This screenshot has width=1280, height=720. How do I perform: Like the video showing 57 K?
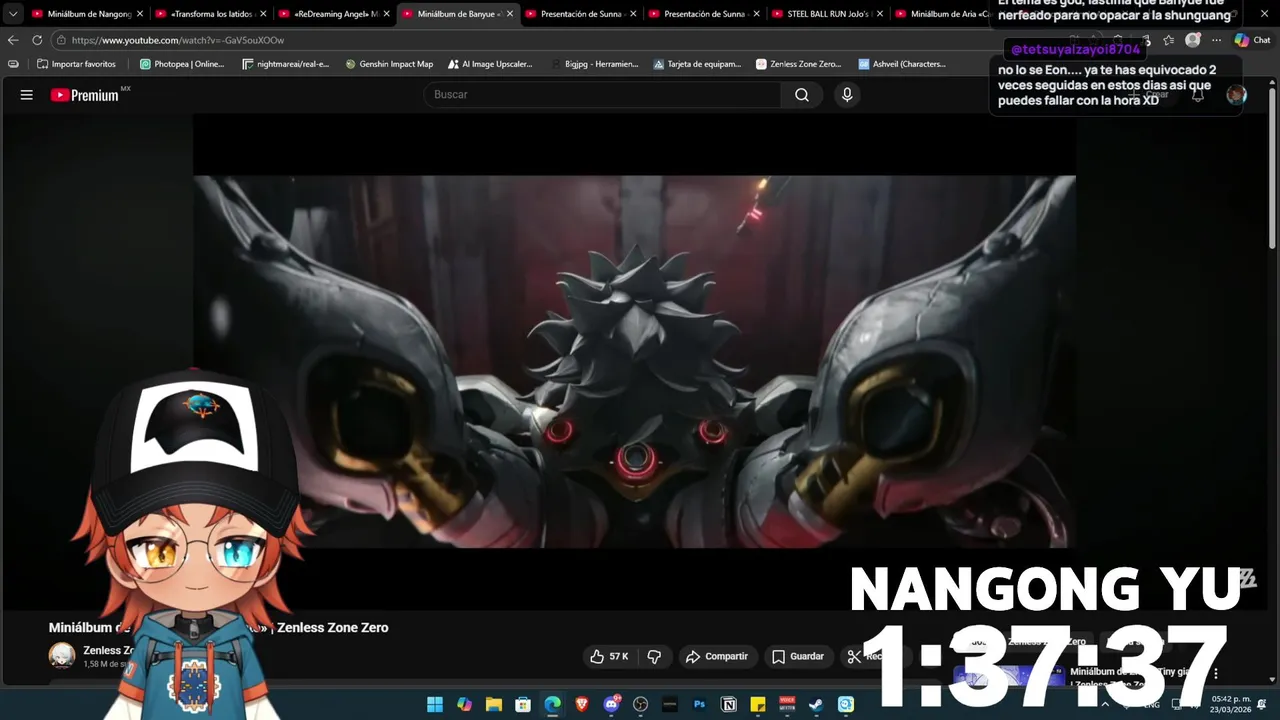pyautogui.click(x=609, y=656)
